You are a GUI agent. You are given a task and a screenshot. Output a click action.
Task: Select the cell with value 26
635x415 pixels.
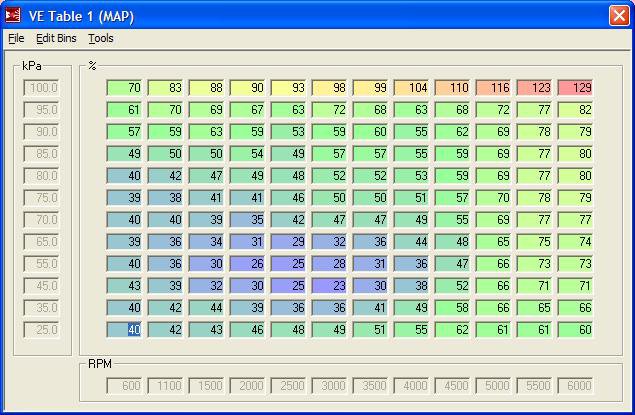point(248,263)
